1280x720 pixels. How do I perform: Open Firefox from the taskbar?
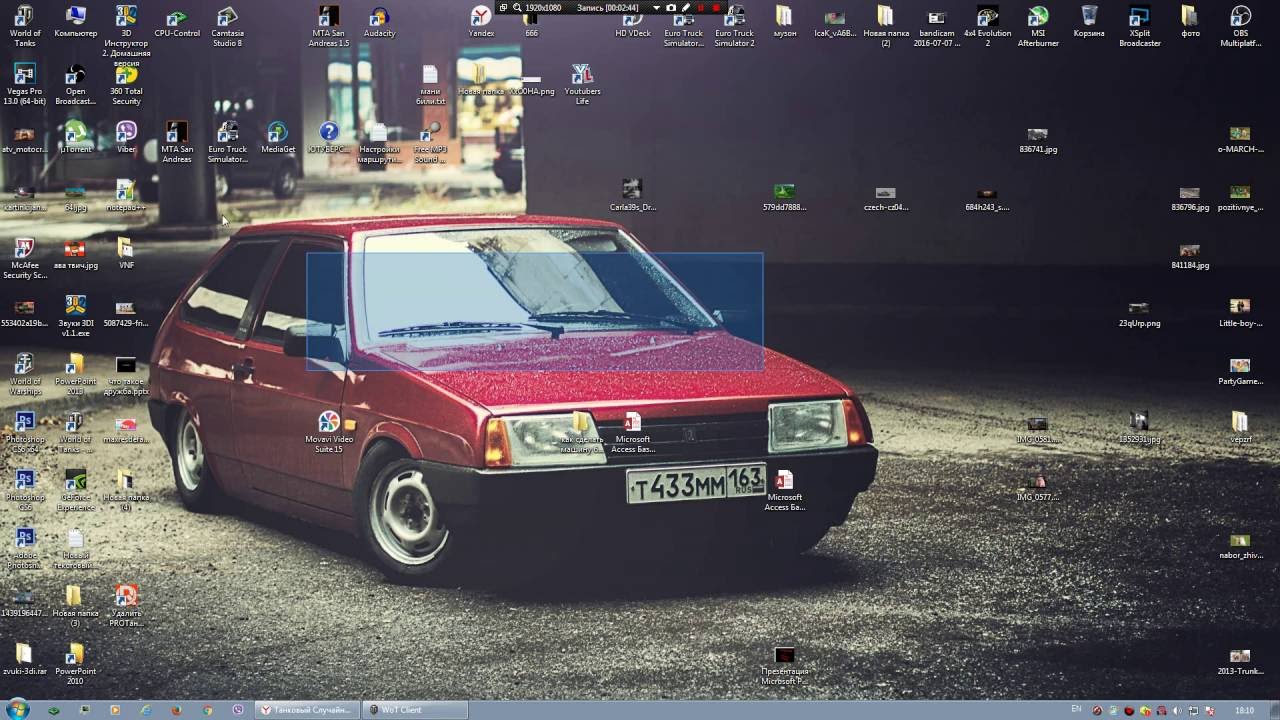[176, 710]
